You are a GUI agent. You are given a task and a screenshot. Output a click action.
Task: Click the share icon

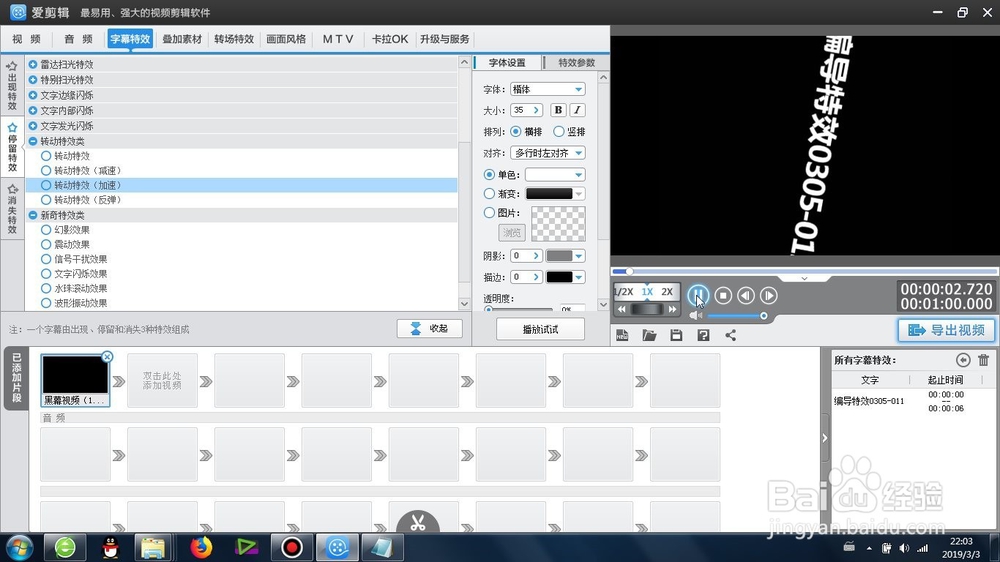[x=730, y=336]
